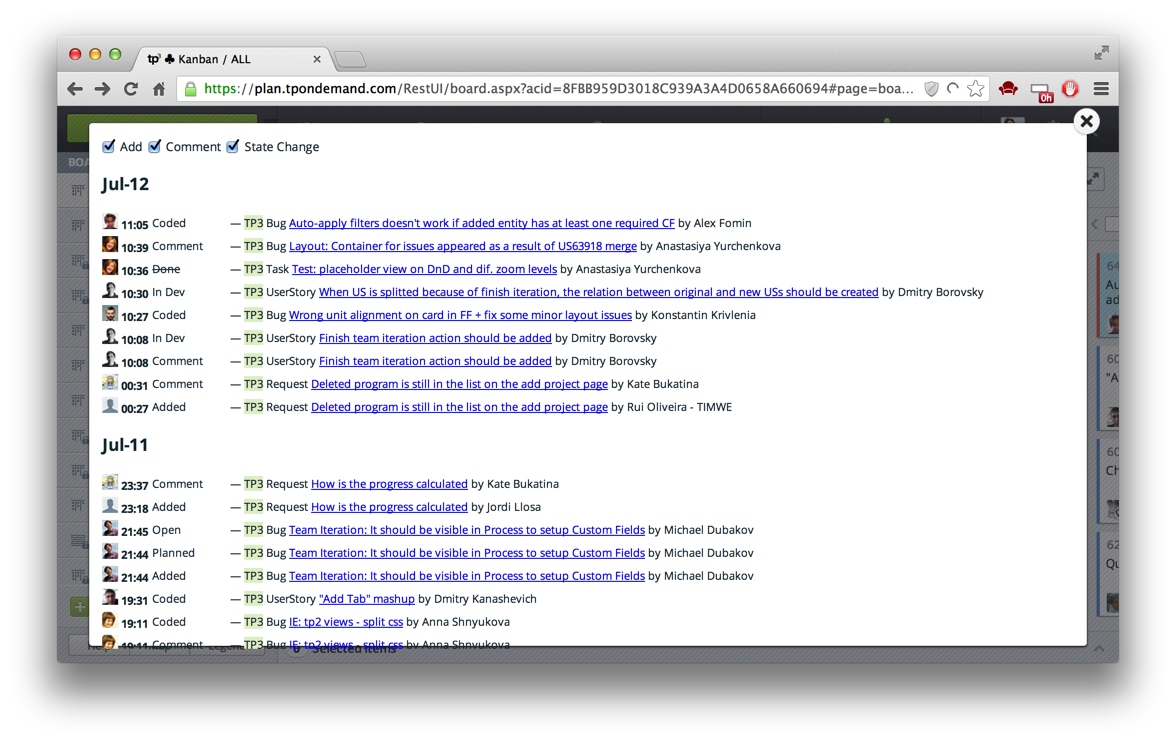The height and width of the screenshot is (742, 1176).
Task: Open the 'How is the progress calculated' request link
Action: click(389, 483)
